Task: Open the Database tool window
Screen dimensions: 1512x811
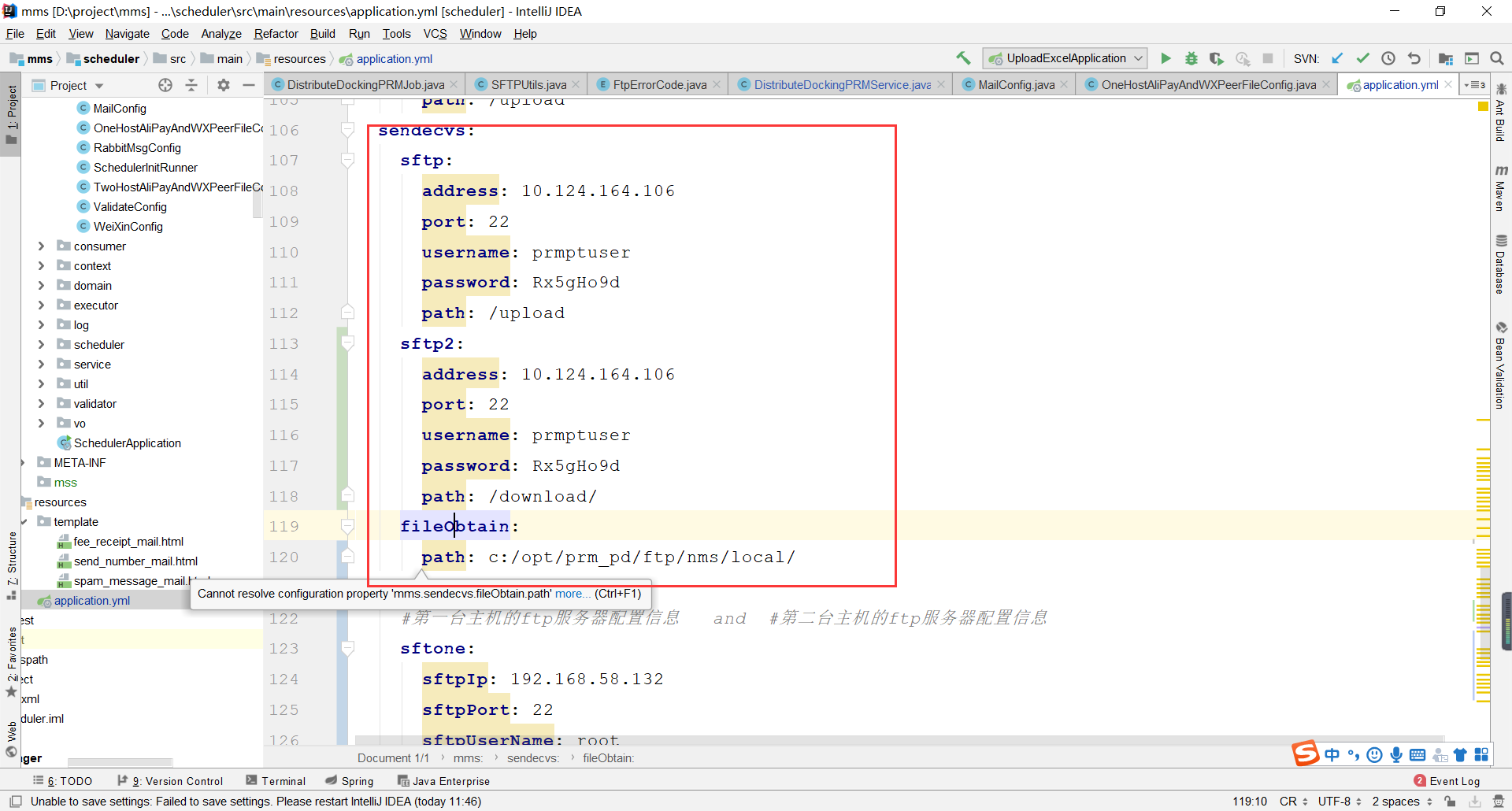Action: pos(1501,265)
